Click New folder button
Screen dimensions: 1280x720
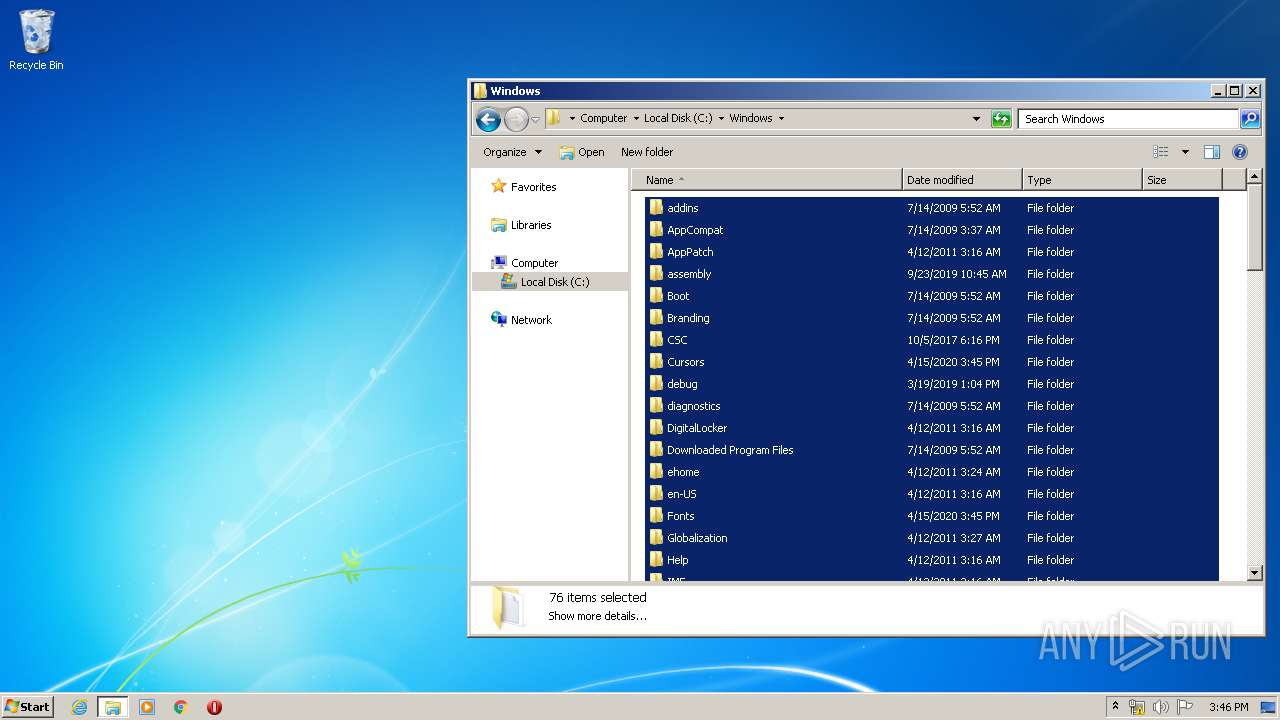click(x=647, y=152)
